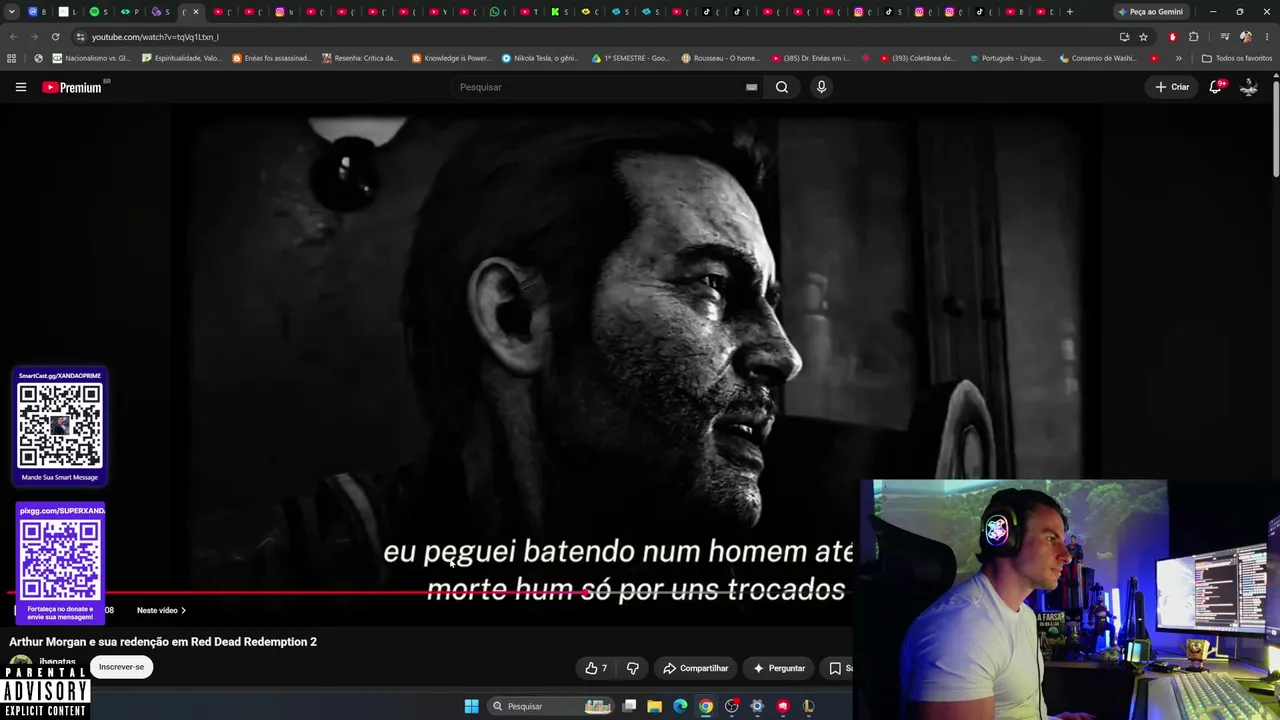Open YouTube notifications bell
Screen dimensions: 1280x720
(1216, 87)
